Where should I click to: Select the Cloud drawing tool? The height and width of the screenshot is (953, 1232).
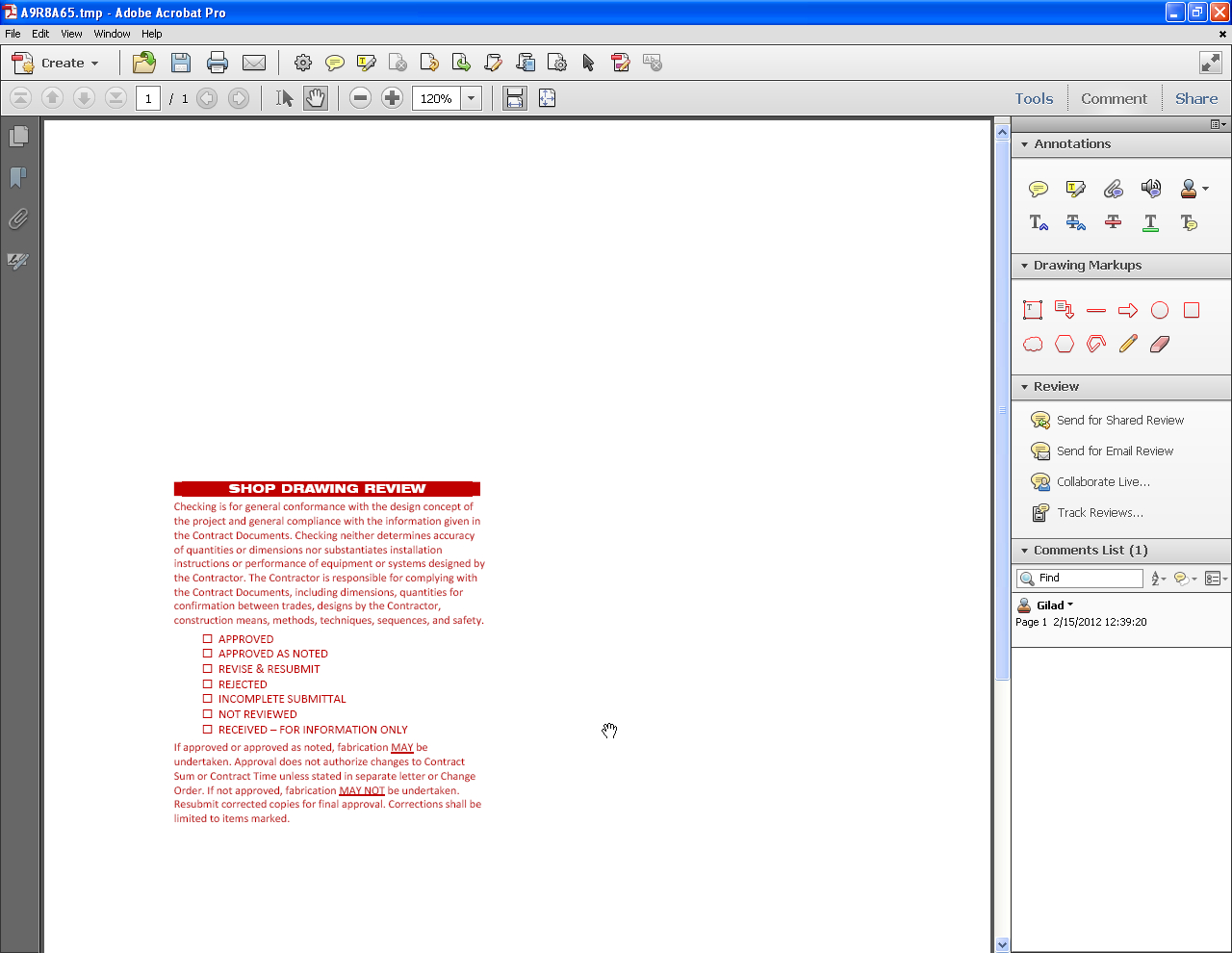pos(1032,343)
